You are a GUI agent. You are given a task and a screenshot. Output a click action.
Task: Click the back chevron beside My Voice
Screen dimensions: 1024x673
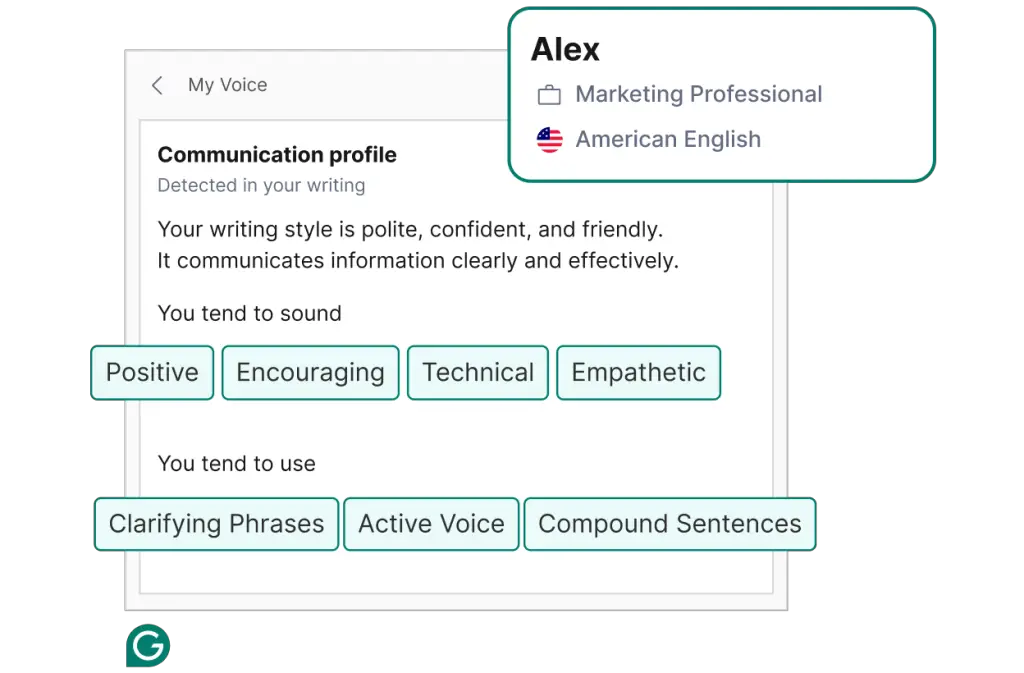pyautogui.click(x=157, y=86)
